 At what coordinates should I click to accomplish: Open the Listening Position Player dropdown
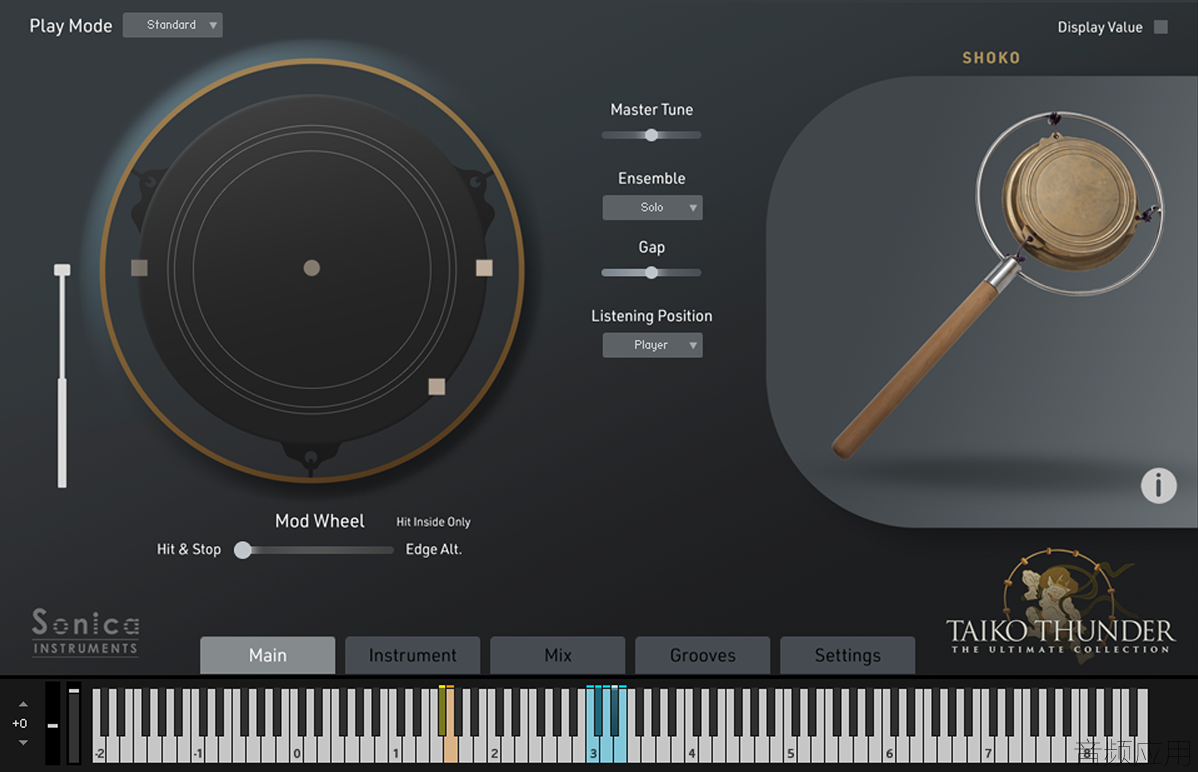[x=652, y=345]
